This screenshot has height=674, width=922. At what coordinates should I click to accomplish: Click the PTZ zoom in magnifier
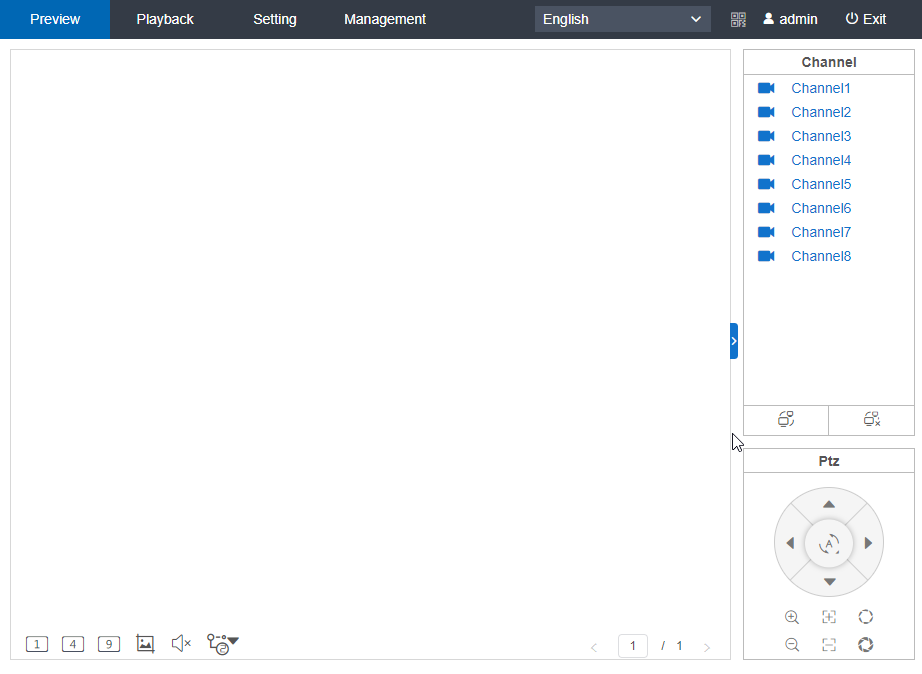(x=792, y=618)
